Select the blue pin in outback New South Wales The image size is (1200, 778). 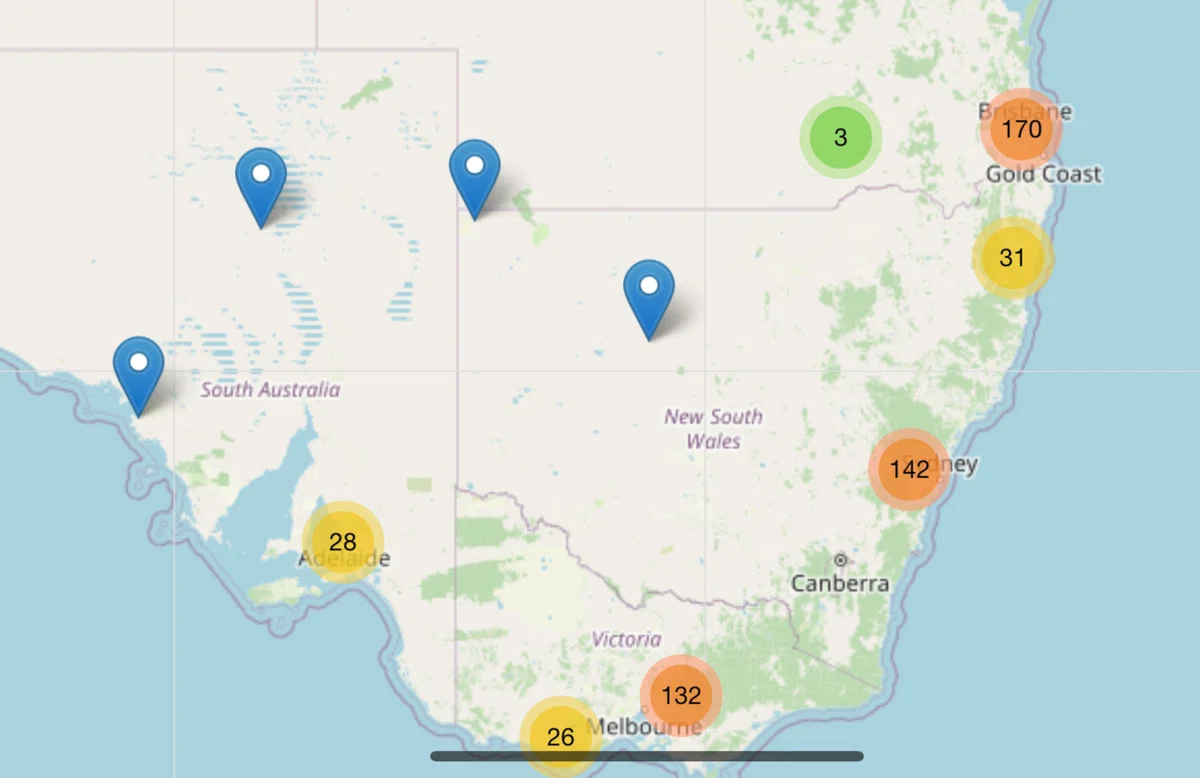click(649, 300)
